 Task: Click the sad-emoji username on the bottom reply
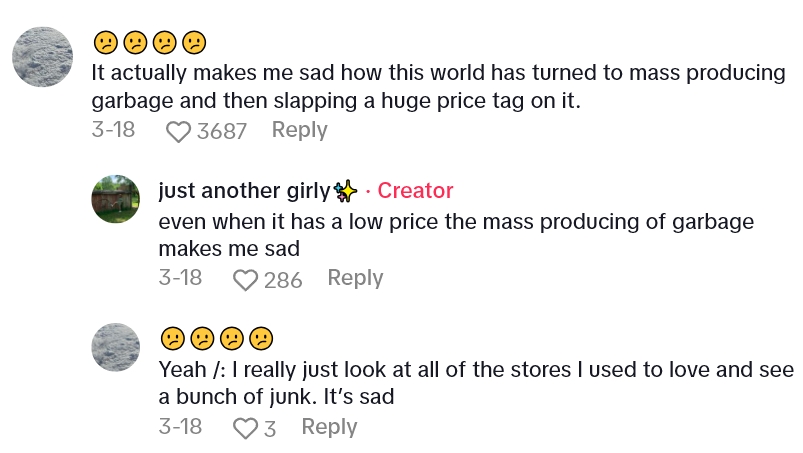(x=216, y=339)
